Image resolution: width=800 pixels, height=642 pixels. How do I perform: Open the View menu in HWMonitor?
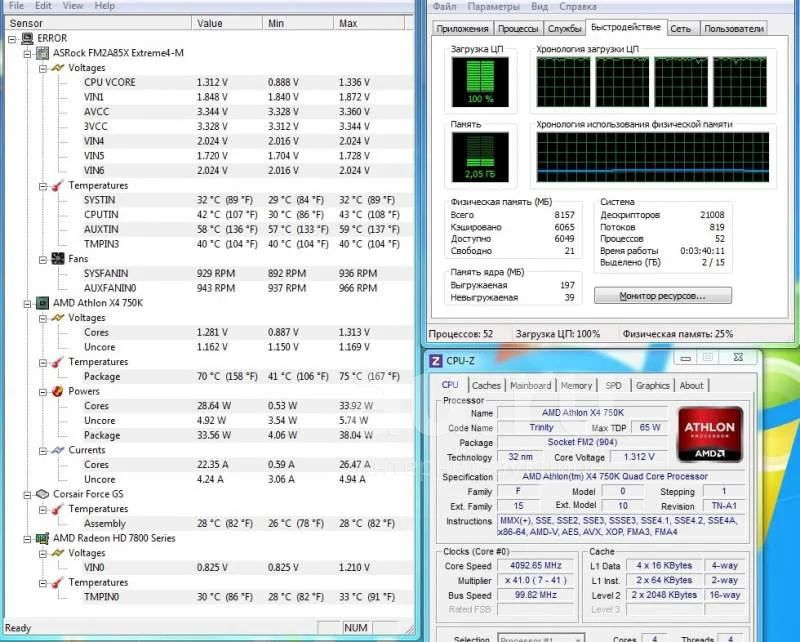[72, 6]
